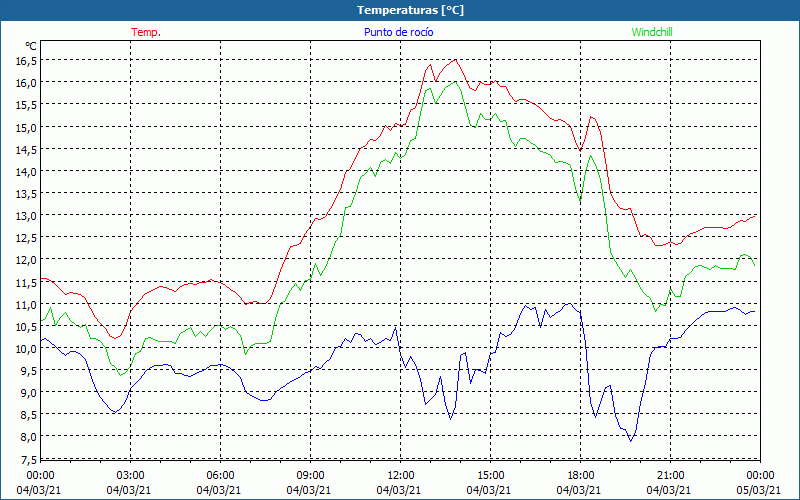
Task: Click the 16,0 y-axis value
Action: coord(26,83)
